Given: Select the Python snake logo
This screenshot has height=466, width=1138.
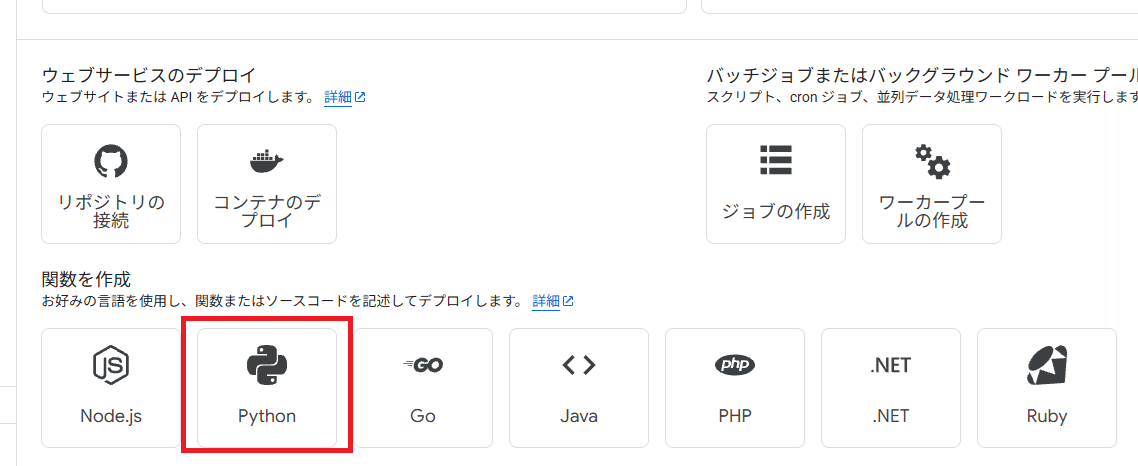Looking at the screenshot, I should 267,365.
